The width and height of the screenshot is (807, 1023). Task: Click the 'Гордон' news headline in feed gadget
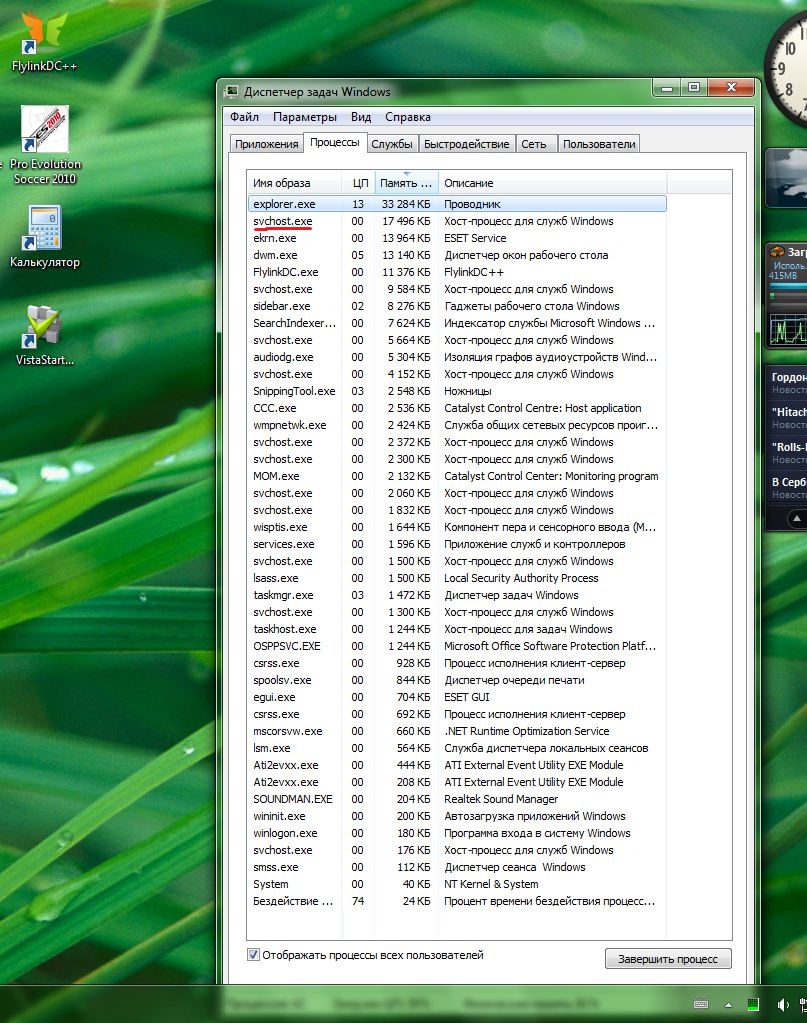coord(789,378)
